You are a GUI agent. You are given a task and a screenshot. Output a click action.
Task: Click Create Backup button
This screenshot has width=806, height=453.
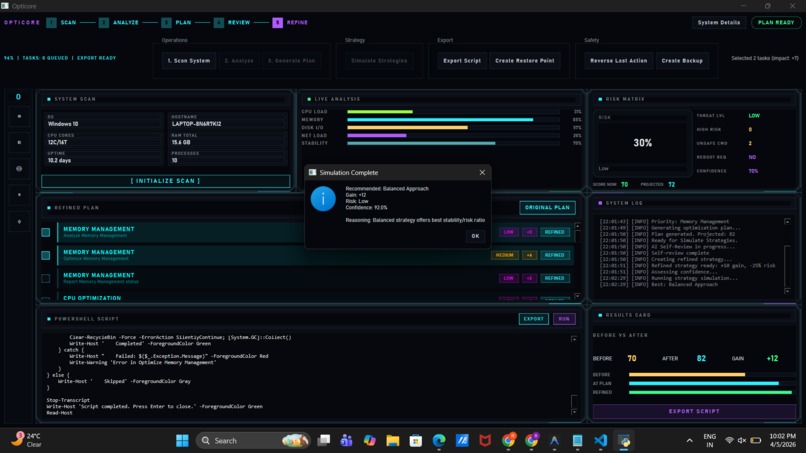point(682,61)
